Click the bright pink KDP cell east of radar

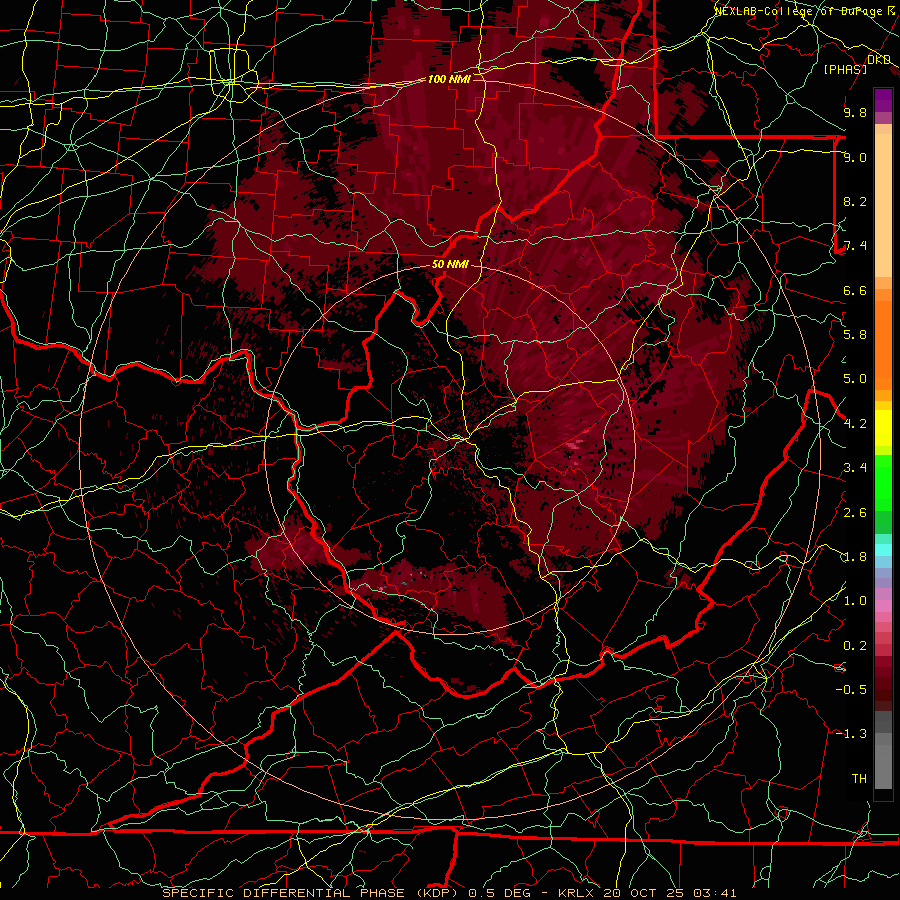coord(574,444)
